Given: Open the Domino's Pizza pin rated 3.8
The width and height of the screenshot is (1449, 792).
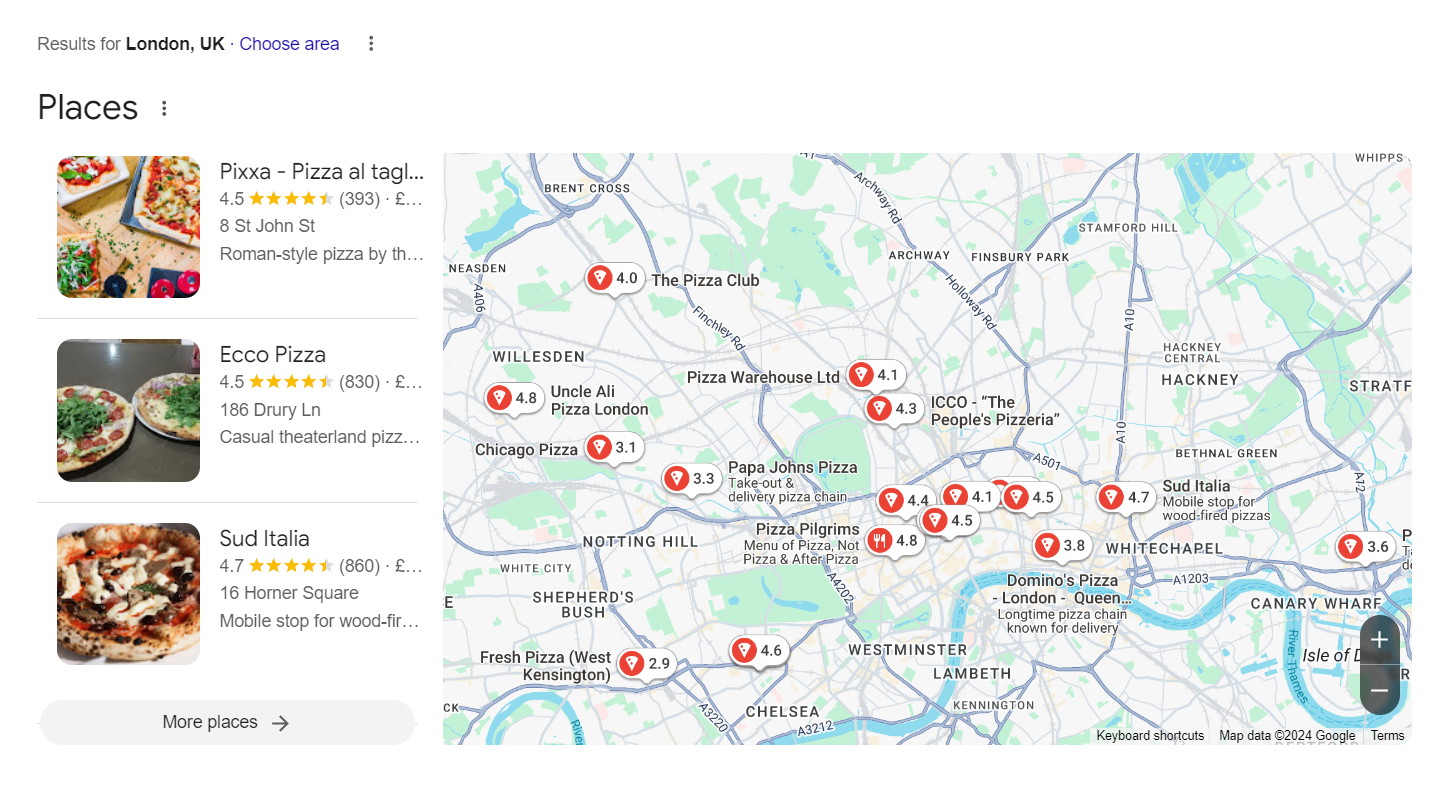Looking at the screenshot, I should (x=1062, y=545).
